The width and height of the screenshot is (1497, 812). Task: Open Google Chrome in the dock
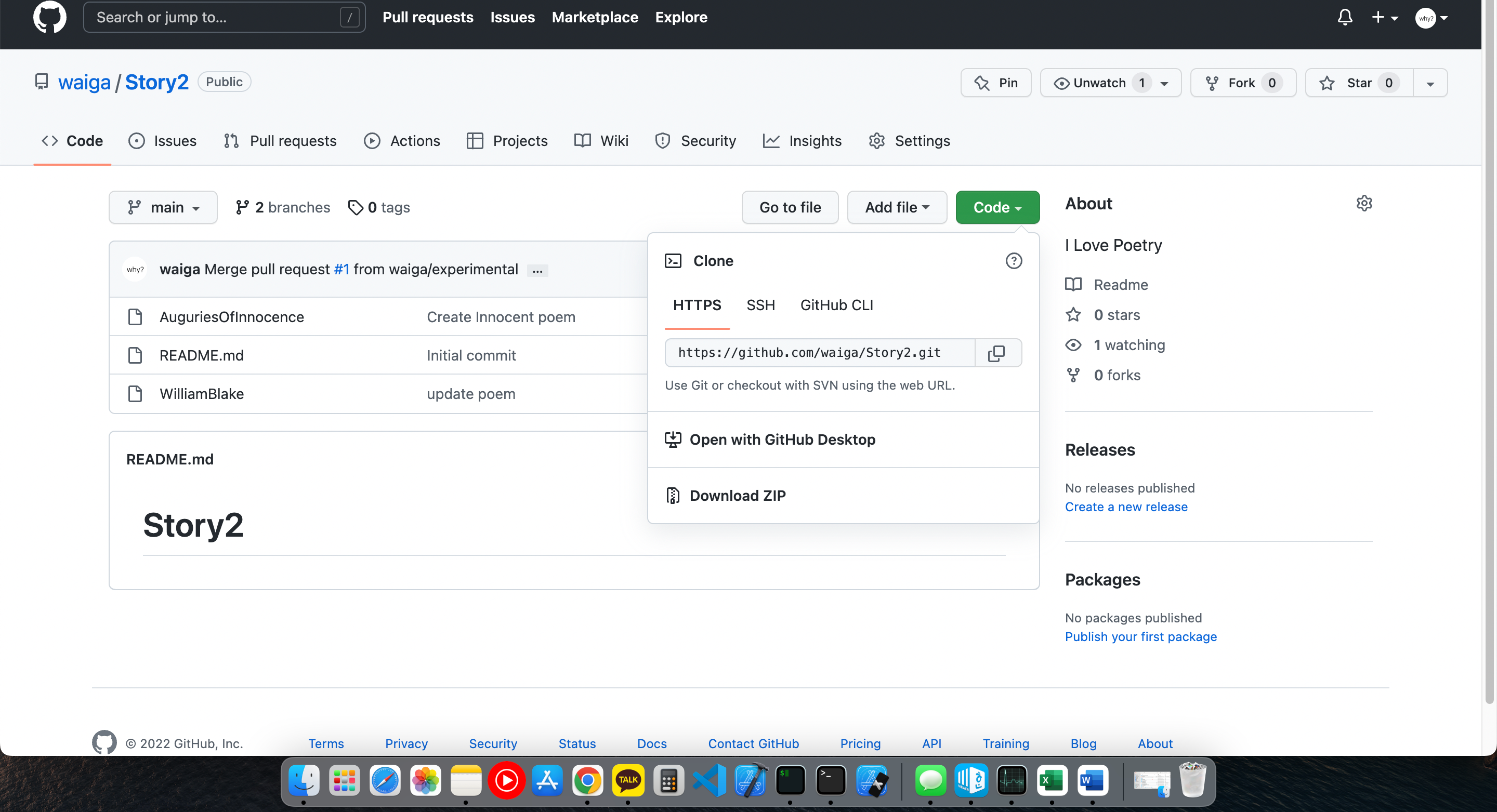[587, 781]
